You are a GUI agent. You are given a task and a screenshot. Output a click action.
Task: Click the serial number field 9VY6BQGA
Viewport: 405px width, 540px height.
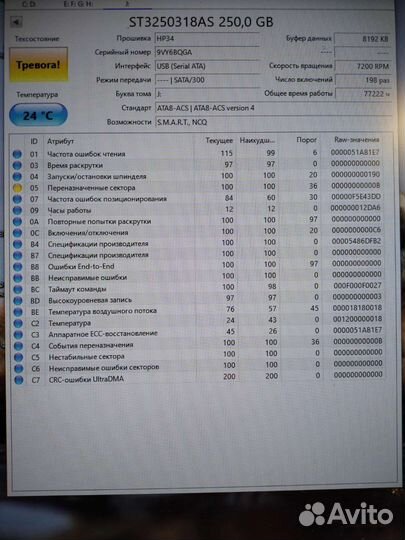click(x=207, y=52)
